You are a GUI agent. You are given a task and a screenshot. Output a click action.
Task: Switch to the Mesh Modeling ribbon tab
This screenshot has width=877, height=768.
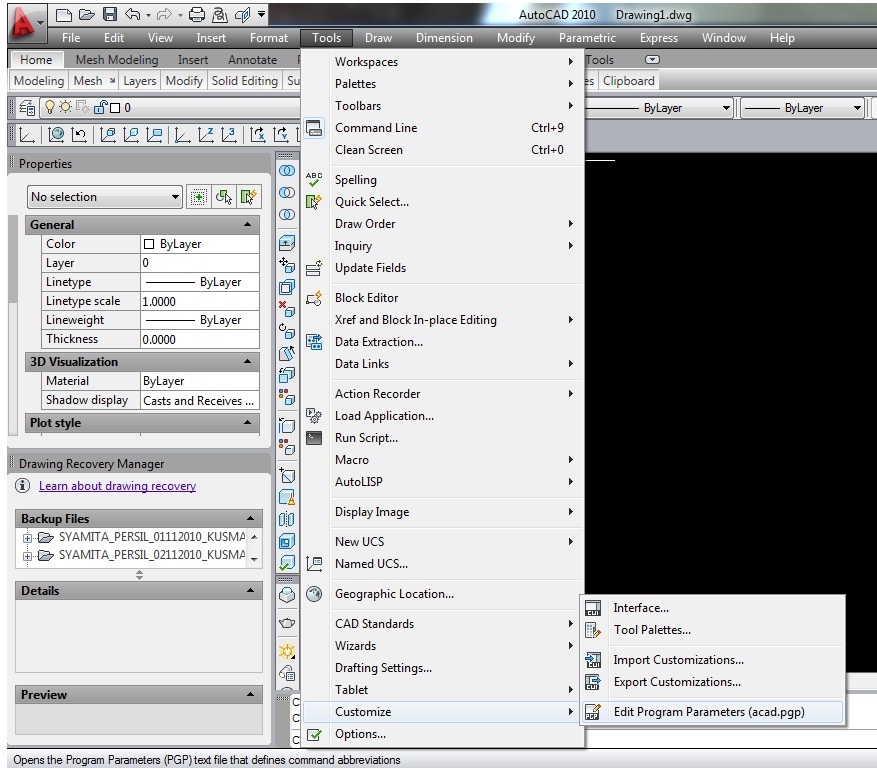coord(116,59)
